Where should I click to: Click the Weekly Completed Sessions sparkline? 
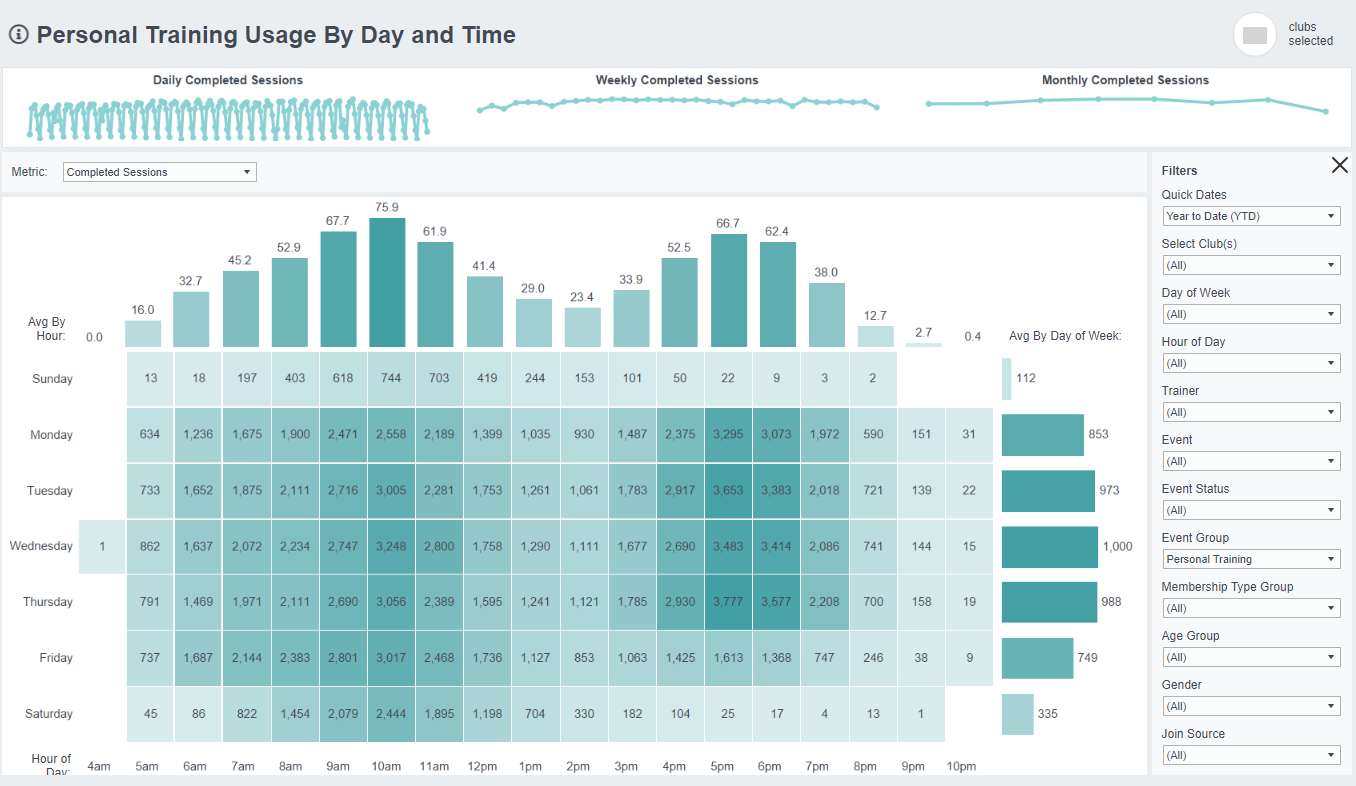click(x=677, y=102)
